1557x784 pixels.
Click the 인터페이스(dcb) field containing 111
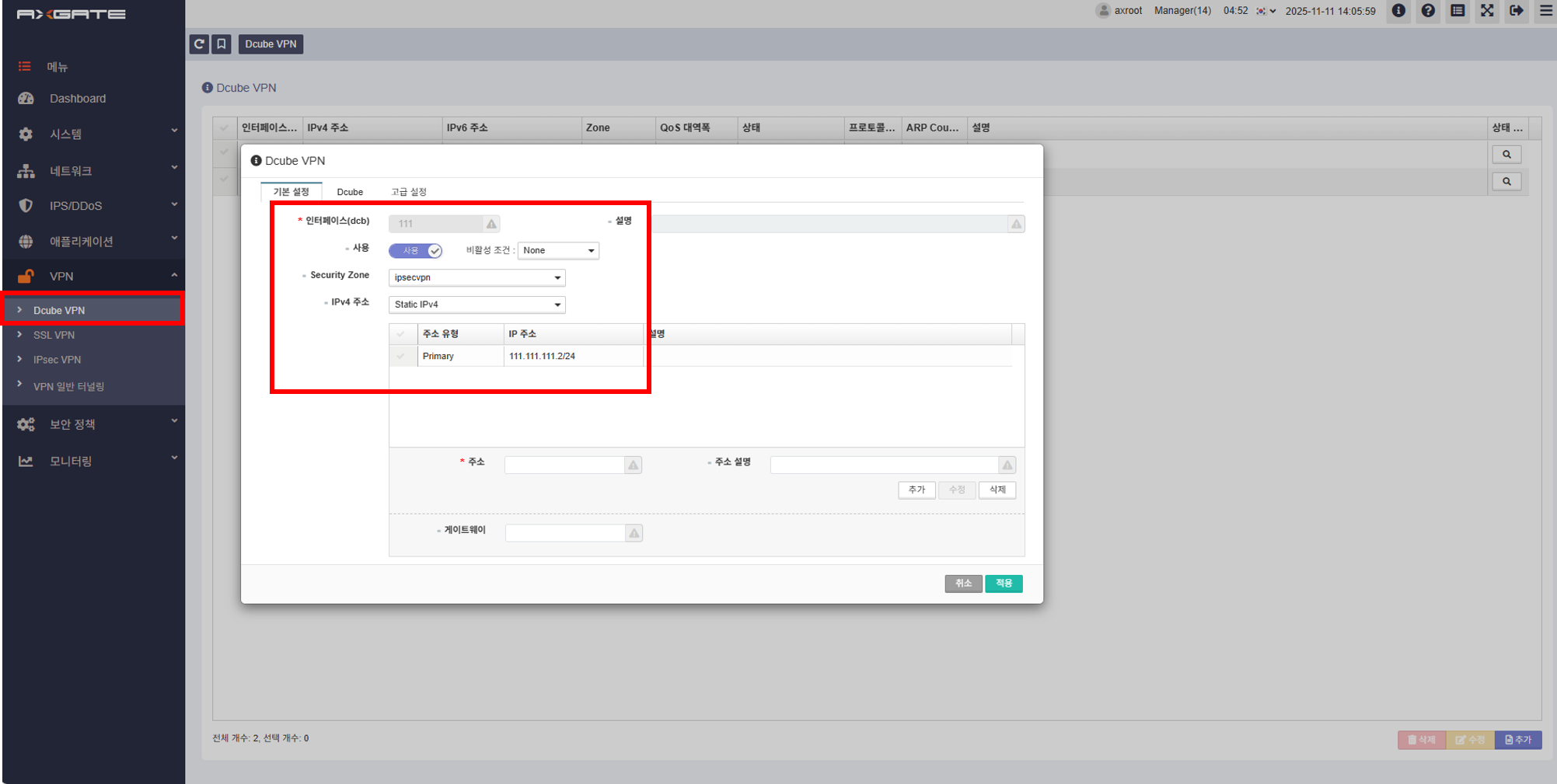point(436,224)
